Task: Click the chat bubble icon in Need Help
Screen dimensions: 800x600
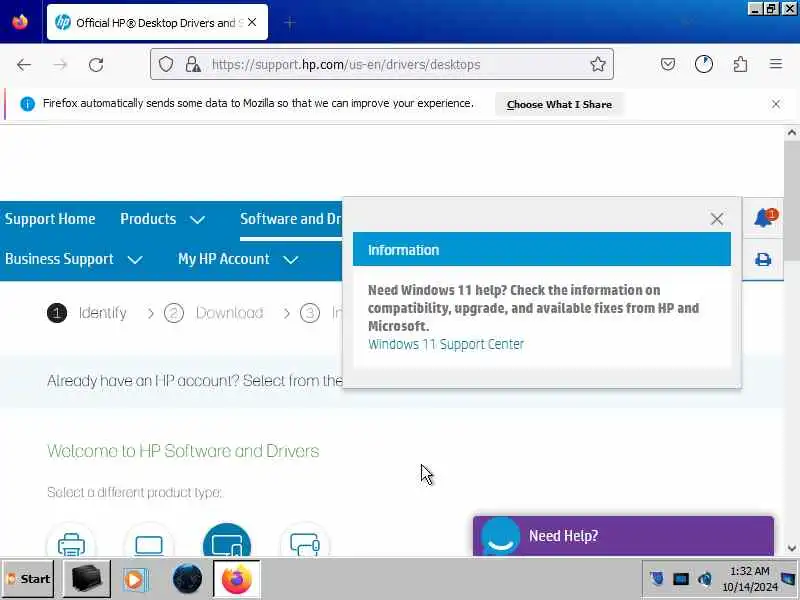Action: pos(500,536)
